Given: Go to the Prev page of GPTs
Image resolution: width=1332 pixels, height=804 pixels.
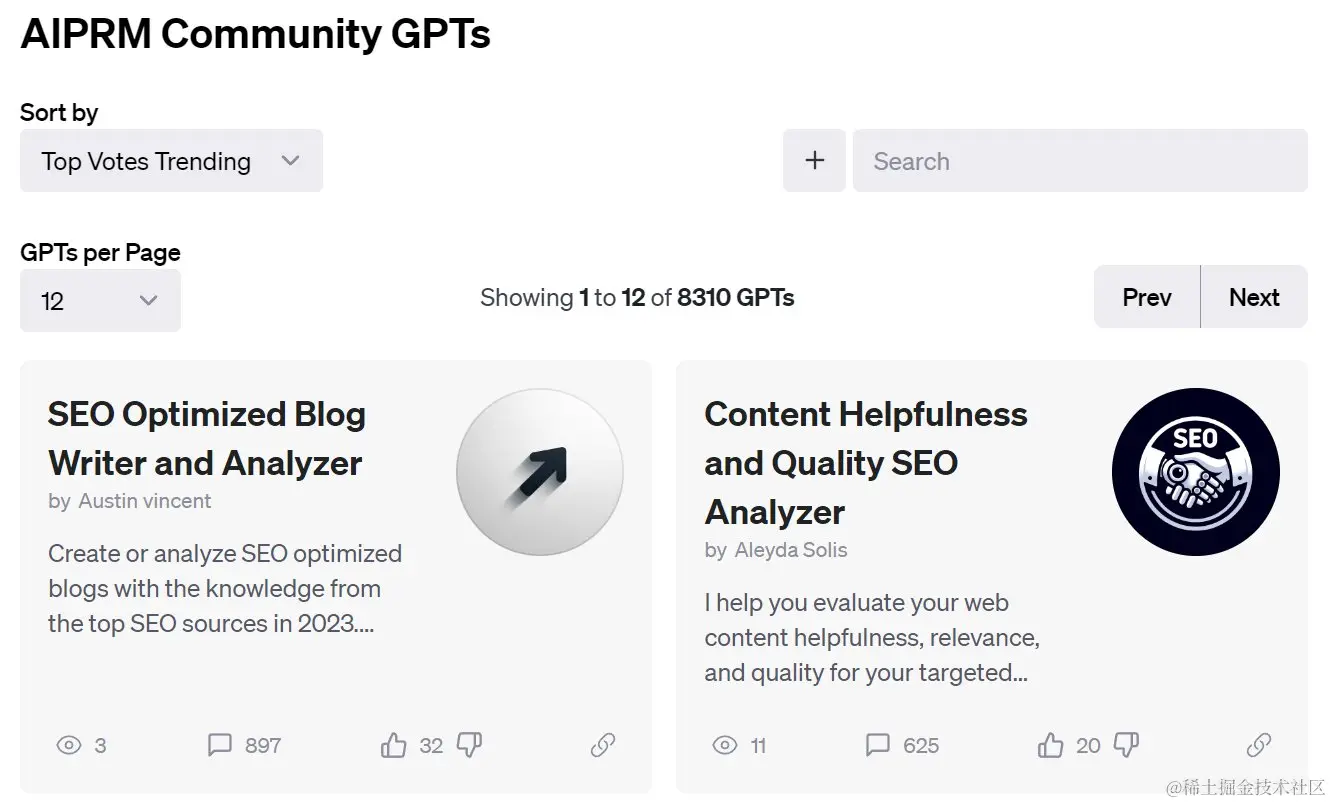Looking at the screenshot, I should click(1147, 297).
